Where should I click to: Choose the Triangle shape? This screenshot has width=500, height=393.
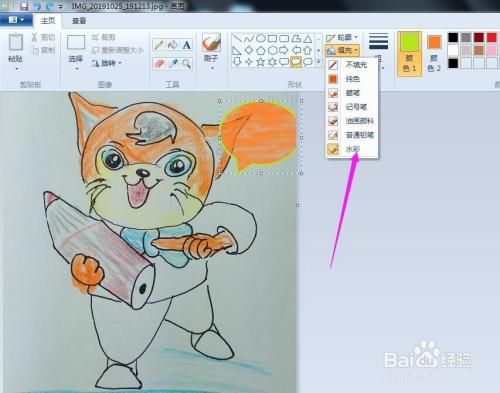[x=307, y=39]
